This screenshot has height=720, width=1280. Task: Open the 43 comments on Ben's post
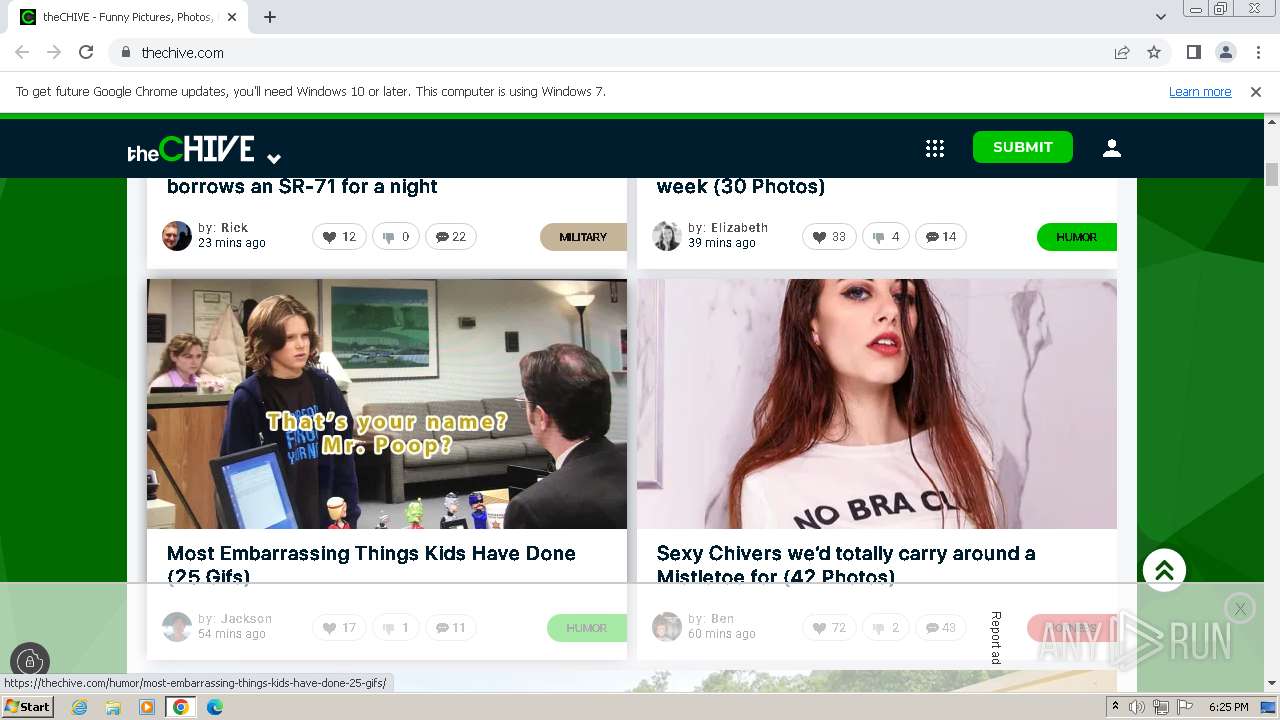941,628
